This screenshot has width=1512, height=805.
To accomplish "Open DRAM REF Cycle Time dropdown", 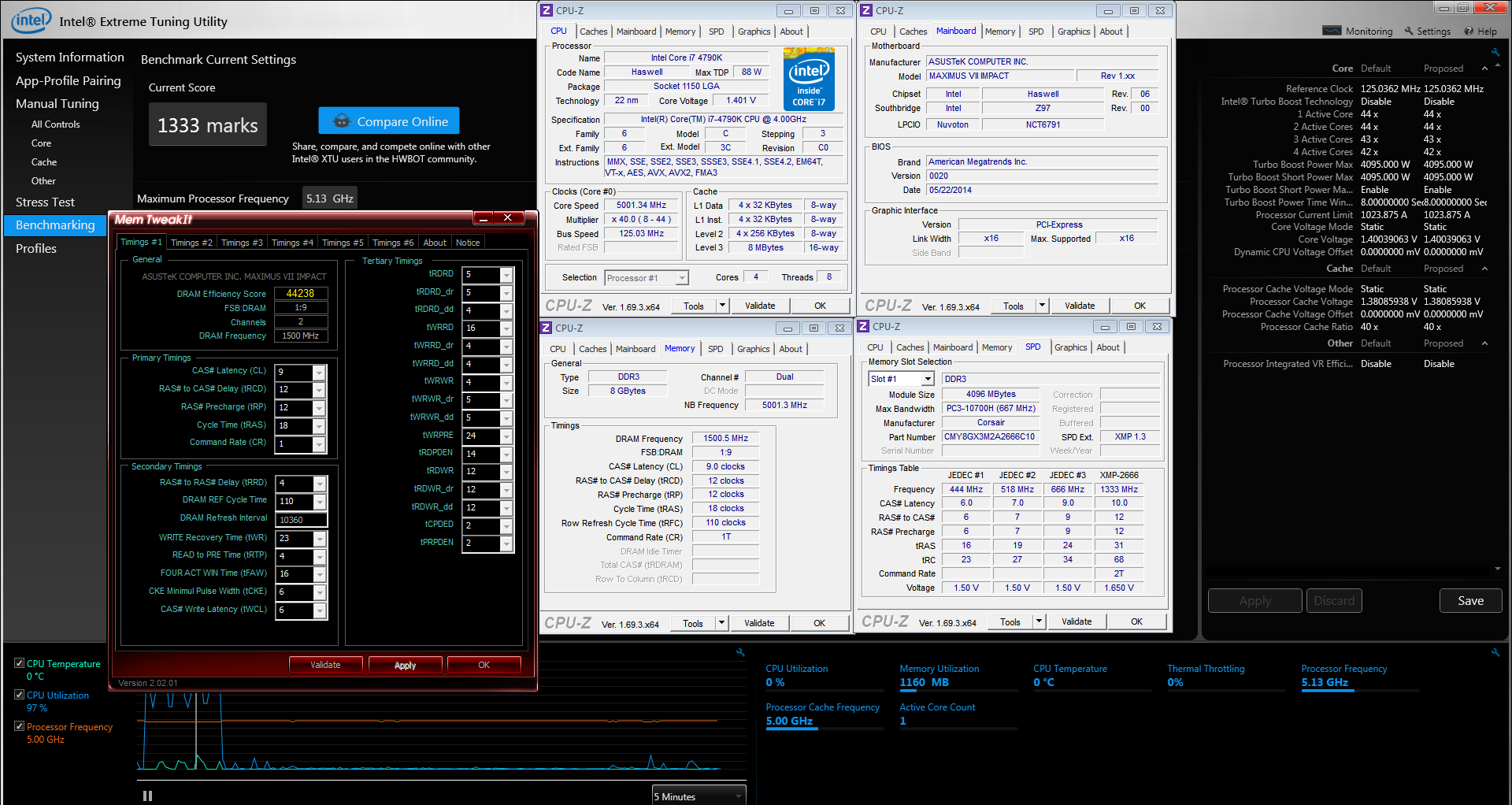I will [319, 502].
